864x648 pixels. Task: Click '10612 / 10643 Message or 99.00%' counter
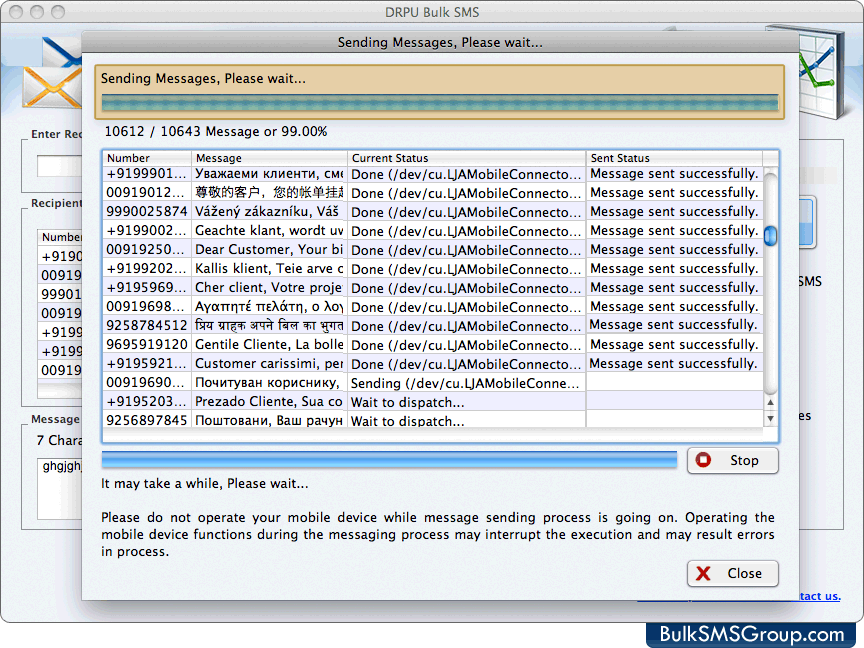pos(216,132)
